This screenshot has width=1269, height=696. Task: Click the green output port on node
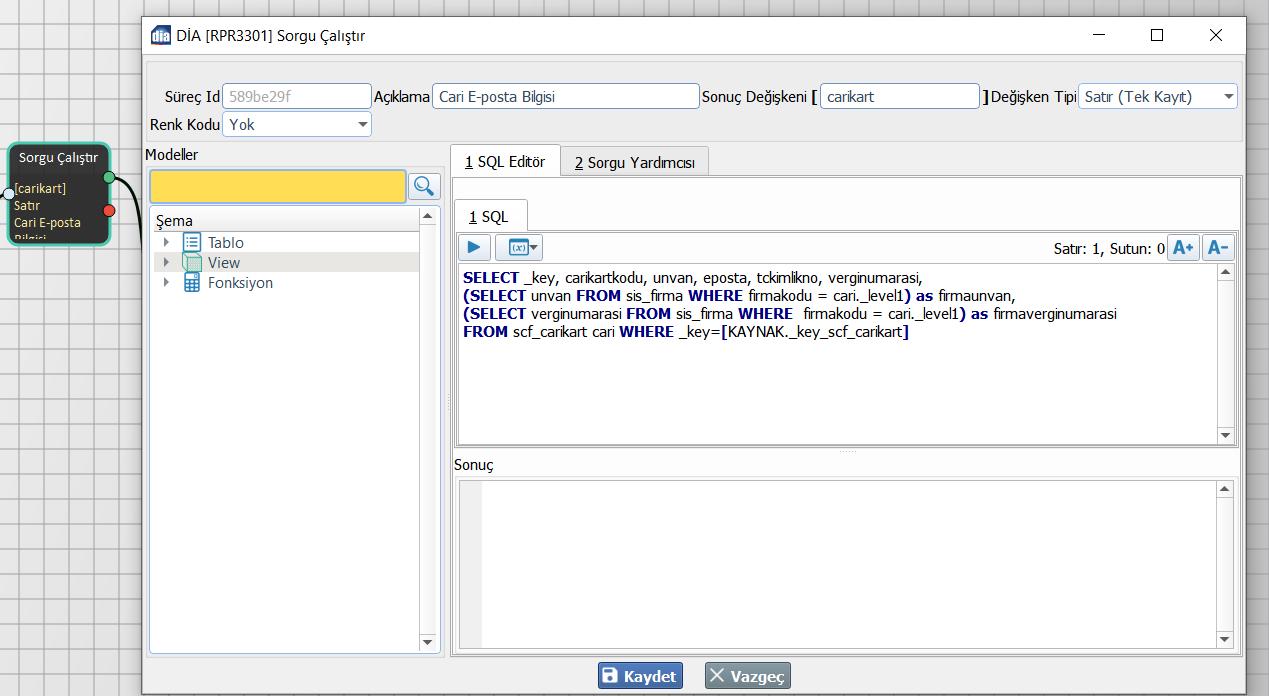tap(109, 178)
